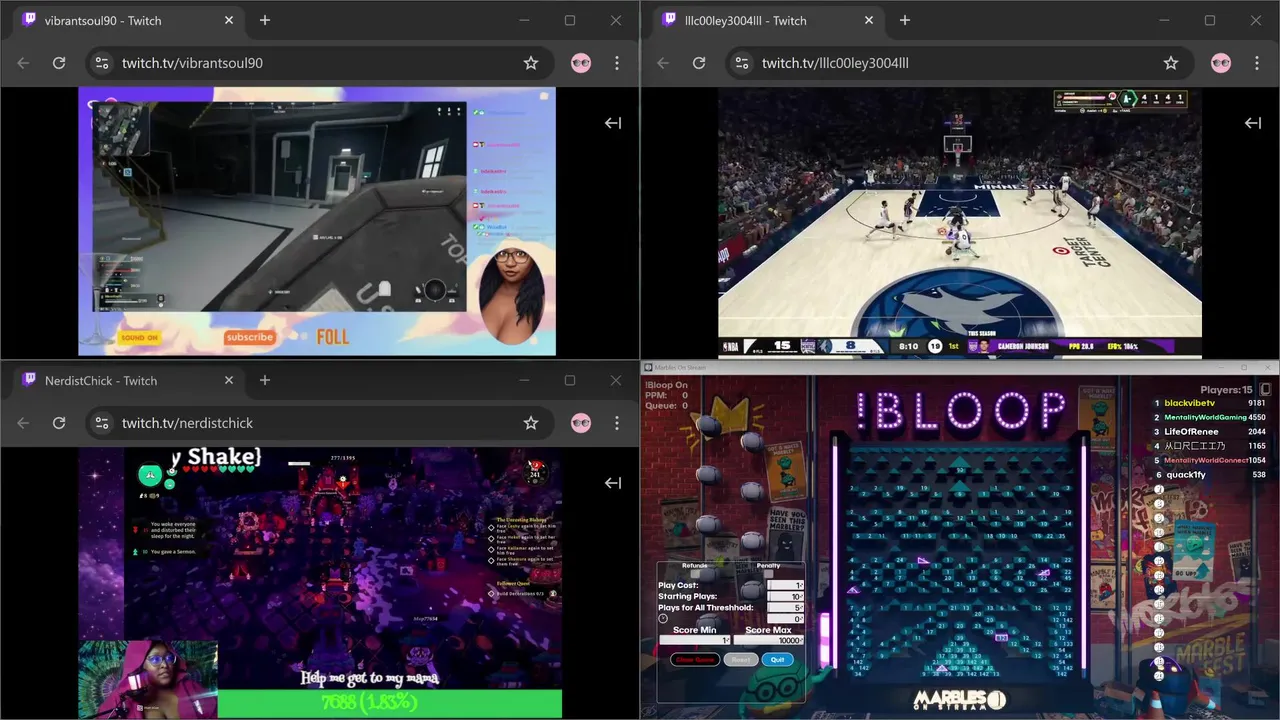Expand chat arrow on vibrantsoul90 stream

tap(613, 123)
